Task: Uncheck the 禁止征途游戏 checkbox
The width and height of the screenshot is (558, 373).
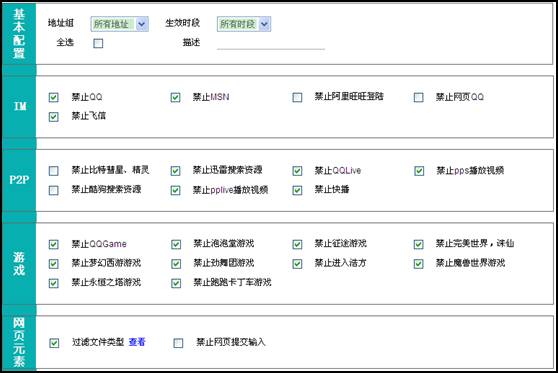Action: (x=297, y=244)
